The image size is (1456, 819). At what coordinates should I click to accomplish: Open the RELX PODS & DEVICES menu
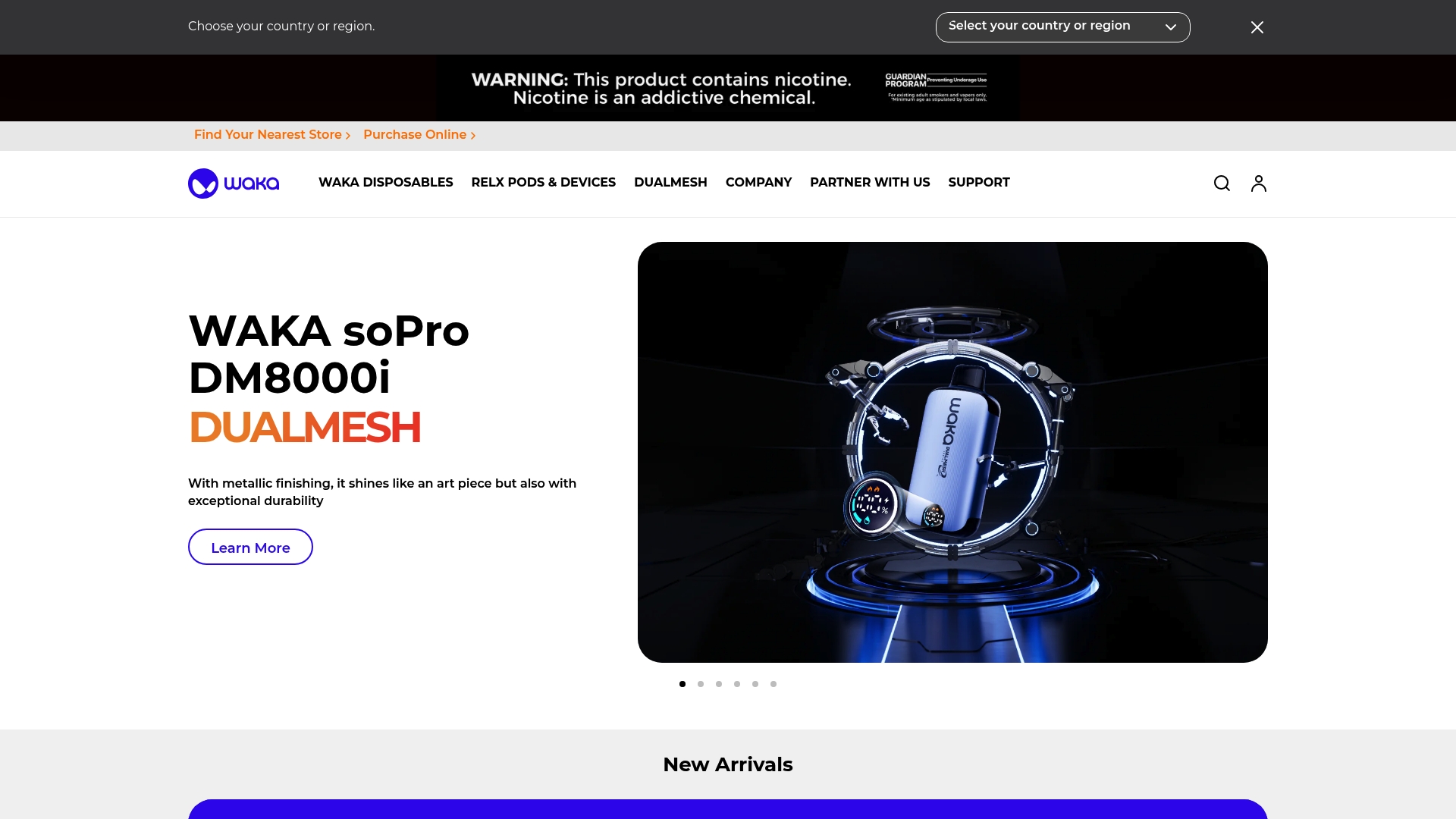(543, 183)
